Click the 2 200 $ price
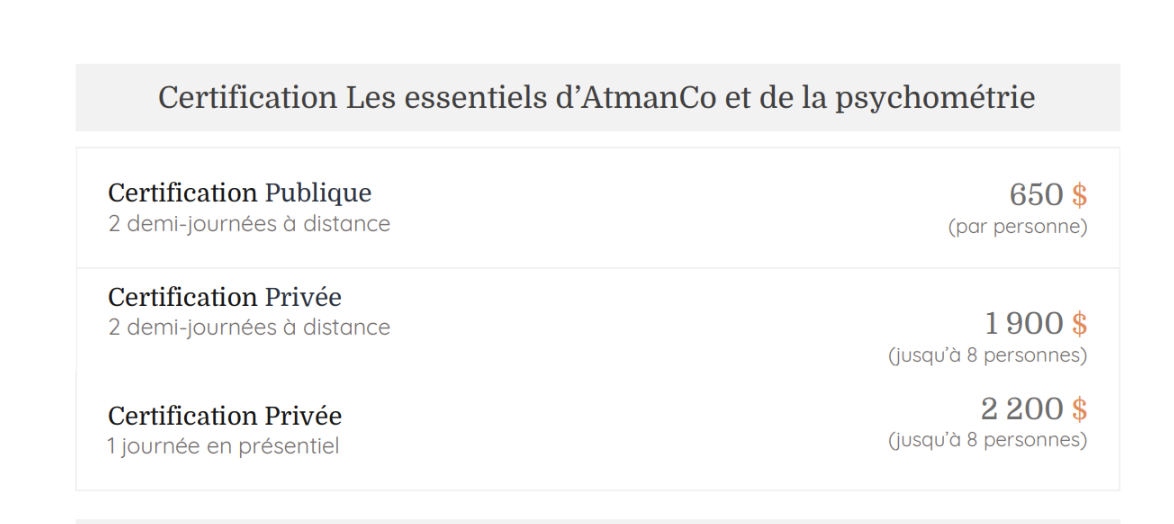The image size is (1174, 524). pos(1034,409)
